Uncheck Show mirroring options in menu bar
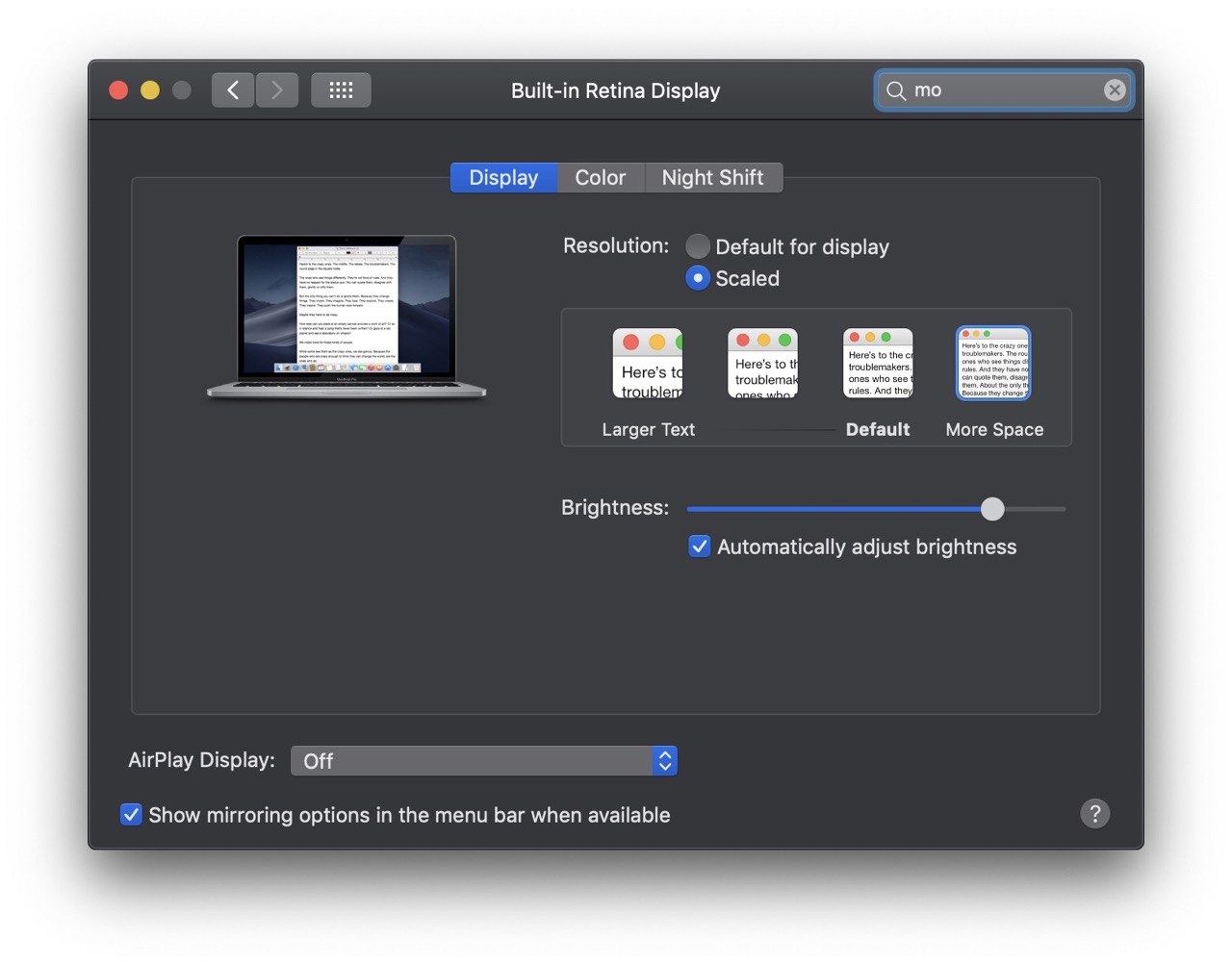 pos(131,815)
